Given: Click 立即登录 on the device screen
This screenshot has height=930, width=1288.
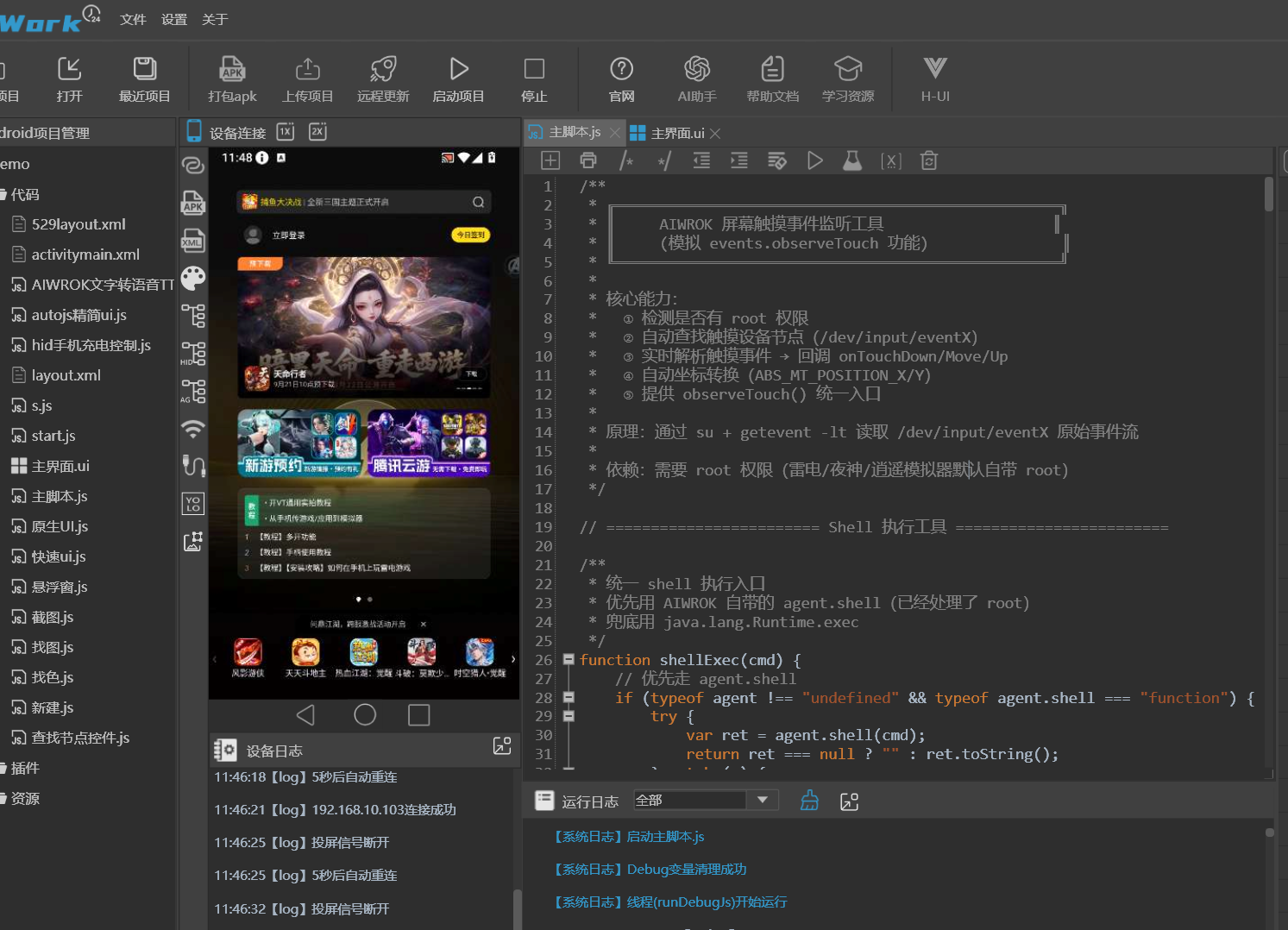Looking at the screenshot, I should pos(288,236).
